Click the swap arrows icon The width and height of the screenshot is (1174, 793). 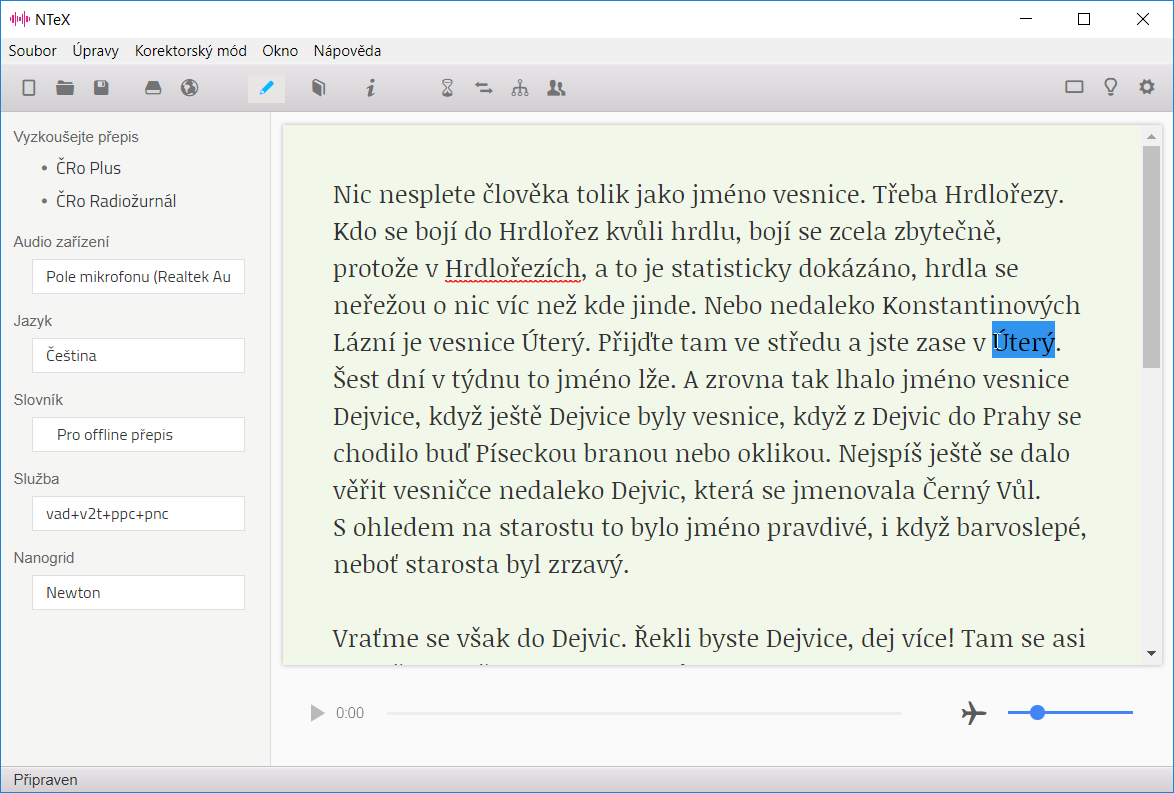[x=484, y=88]
